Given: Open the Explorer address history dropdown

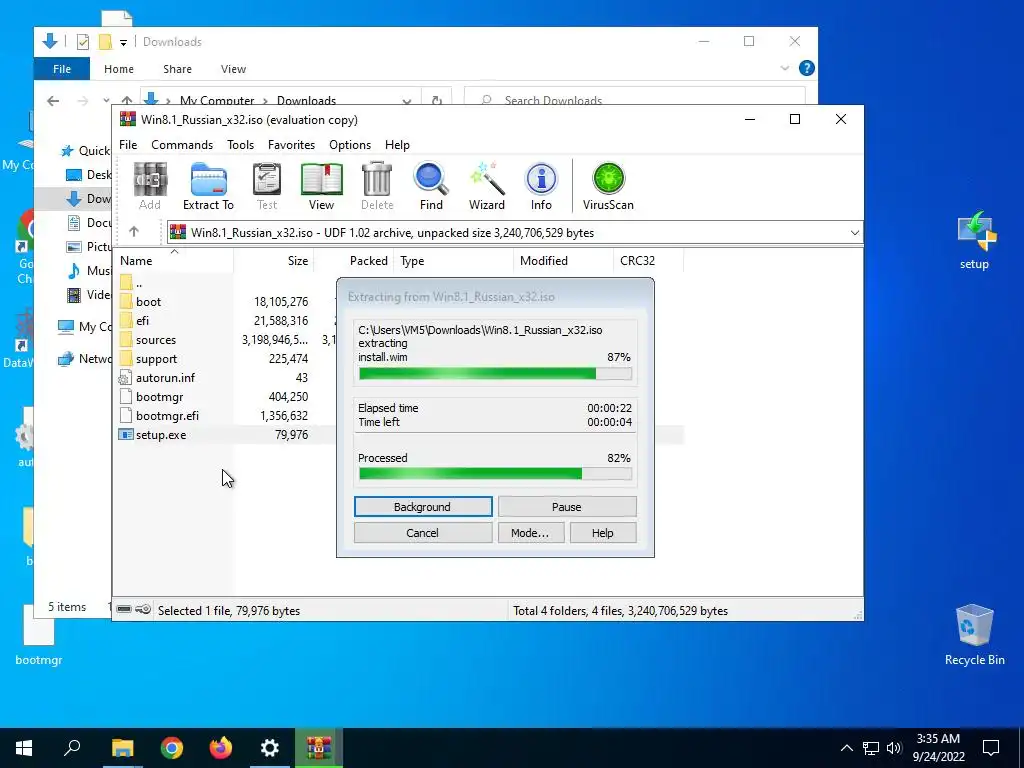Looking at the screenshot, I should (407, 101).
